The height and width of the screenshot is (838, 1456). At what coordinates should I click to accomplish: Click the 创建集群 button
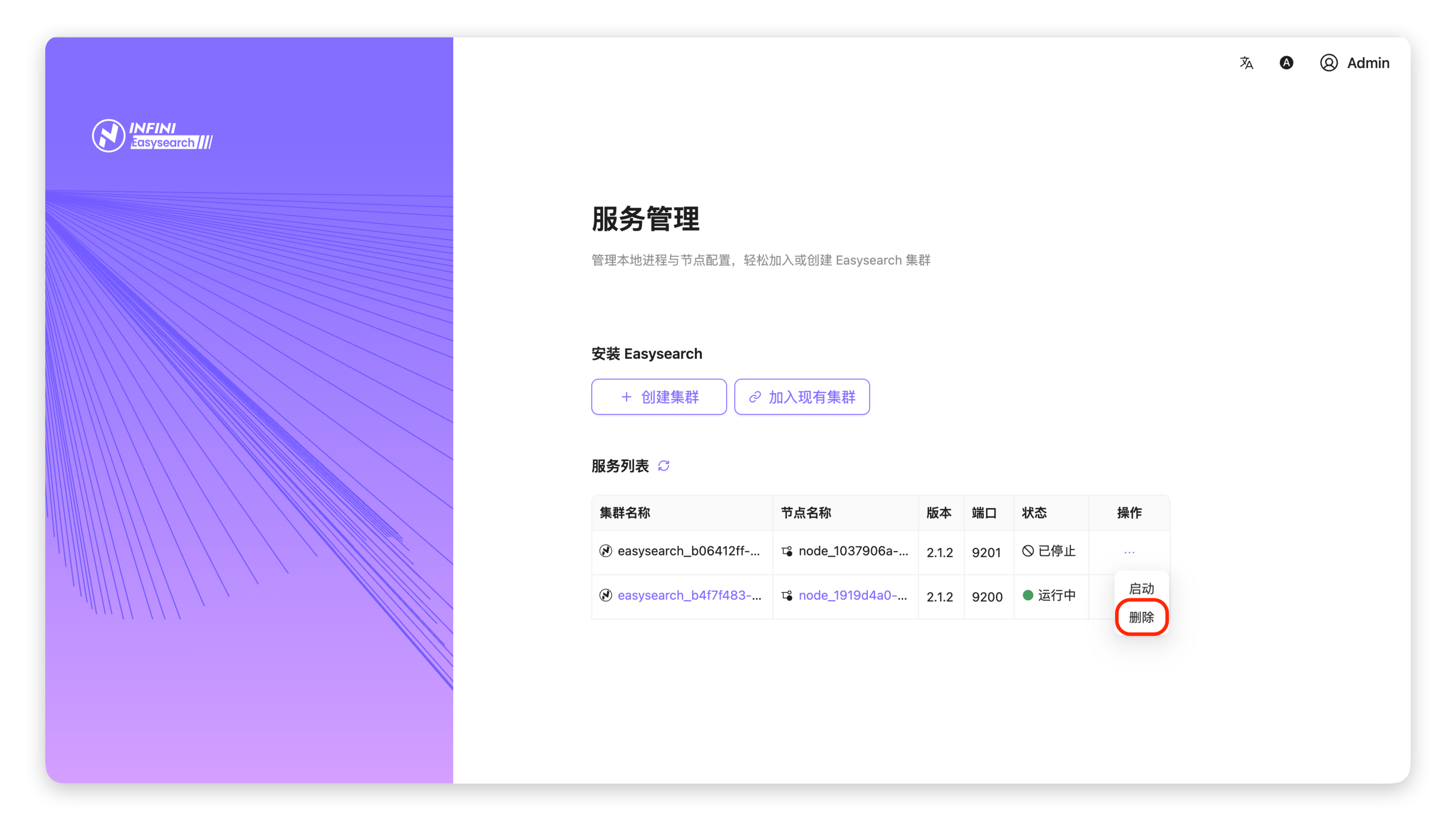coord(659,396)
